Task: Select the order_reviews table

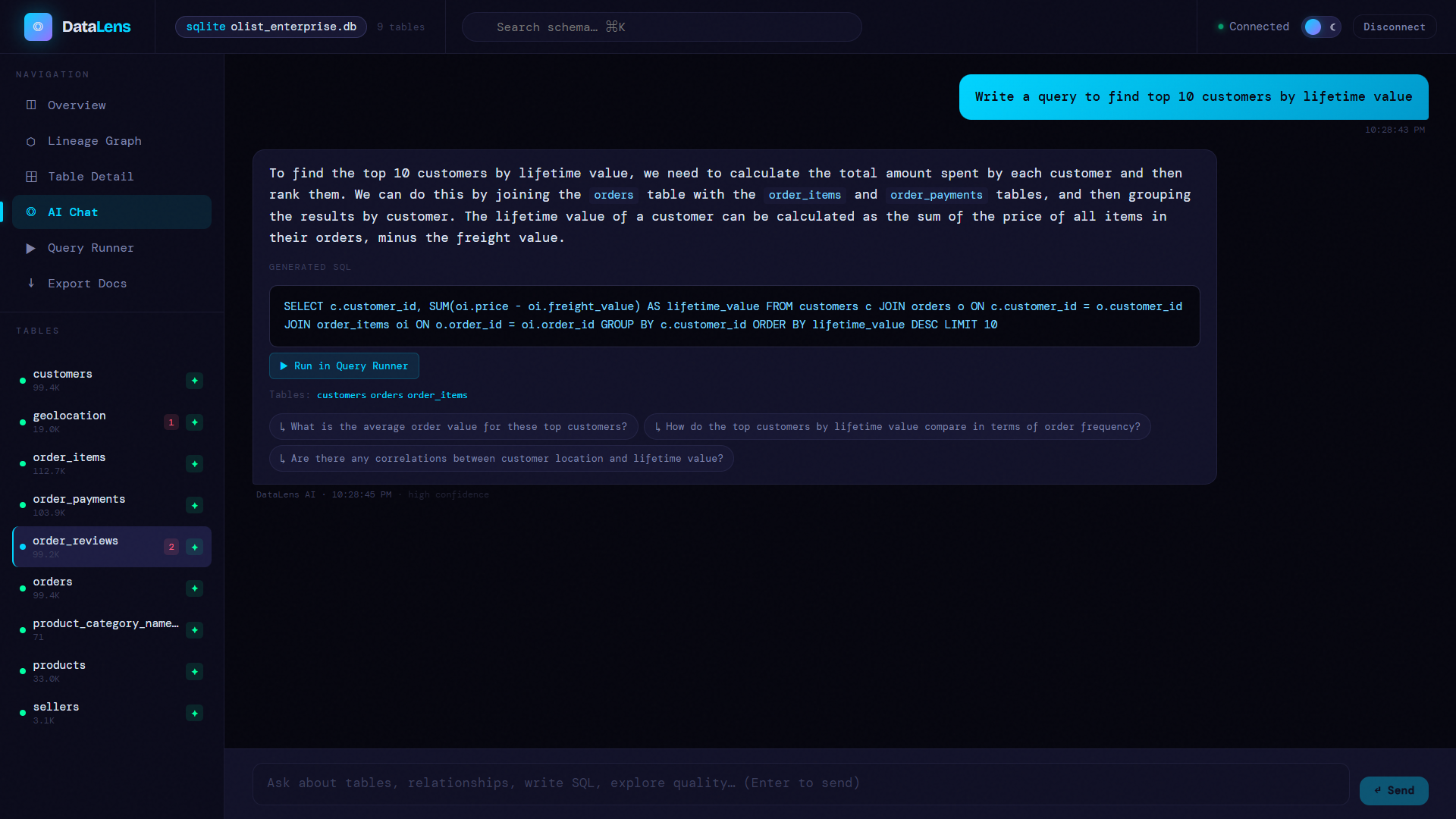Action: pyautogui.click(x=111, y=547)
